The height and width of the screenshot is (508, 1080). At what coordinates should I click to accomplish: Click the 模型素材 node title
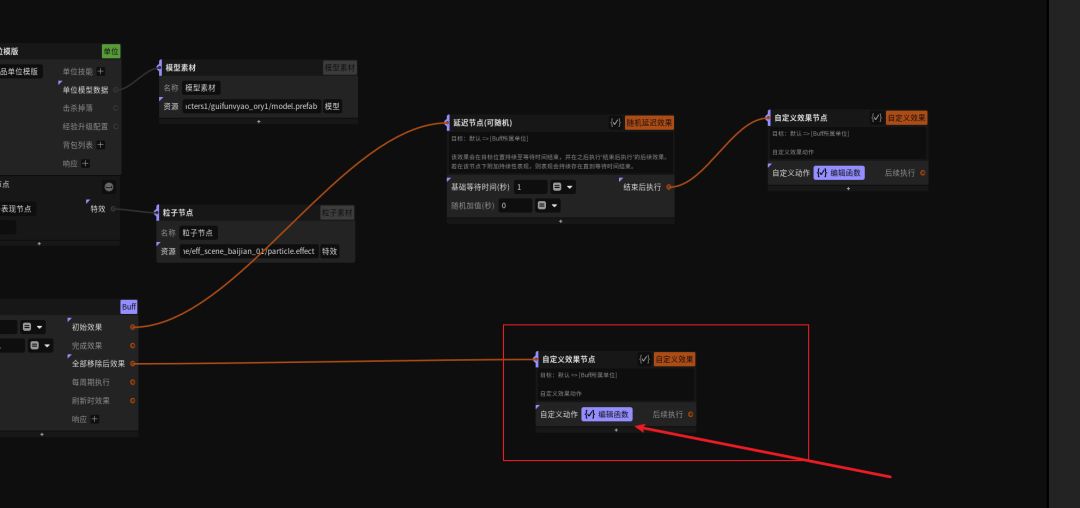pyautogui.click(x=180, y=68)
